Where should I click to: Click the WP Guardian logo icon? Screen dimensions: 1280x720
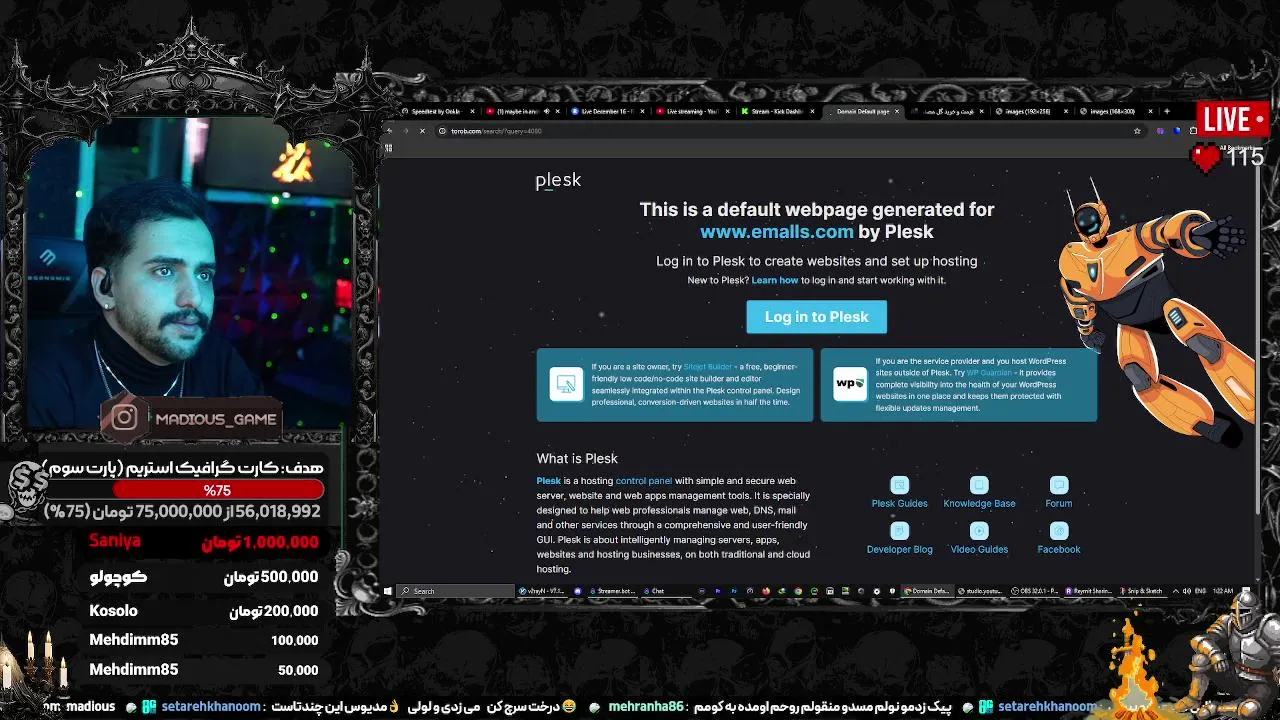pyautogui.click(x=850, y=384)
